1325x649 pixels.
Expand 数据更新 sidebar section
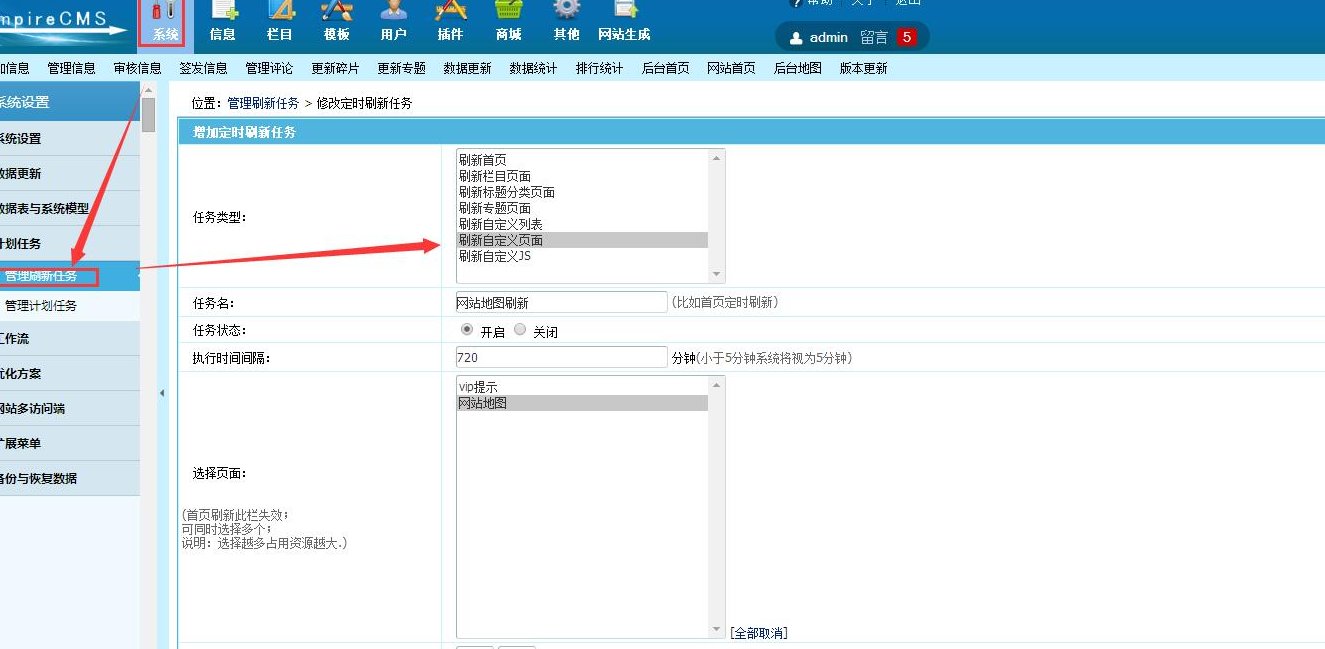(70, 174)
